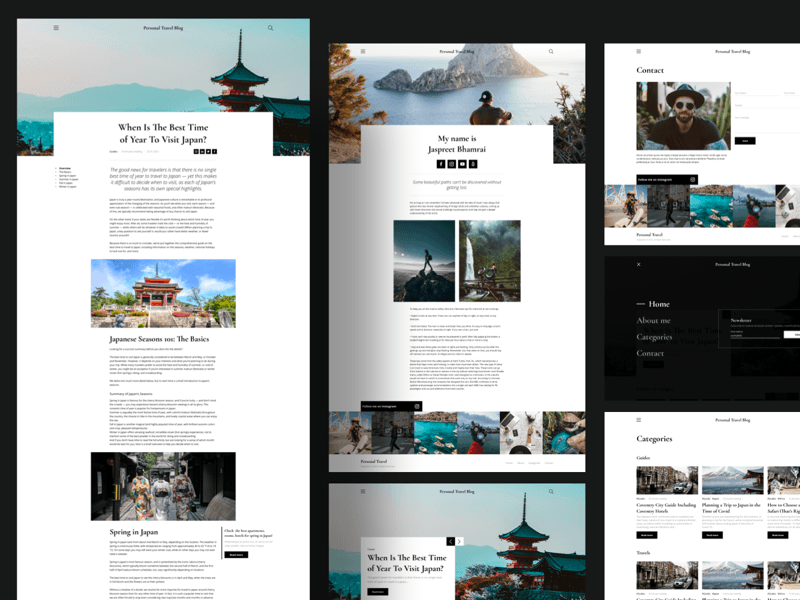
Task: Open Instagram icon under Jaspreet Bhamrai name
Action: pyautogui.click(x=452, y=164)
